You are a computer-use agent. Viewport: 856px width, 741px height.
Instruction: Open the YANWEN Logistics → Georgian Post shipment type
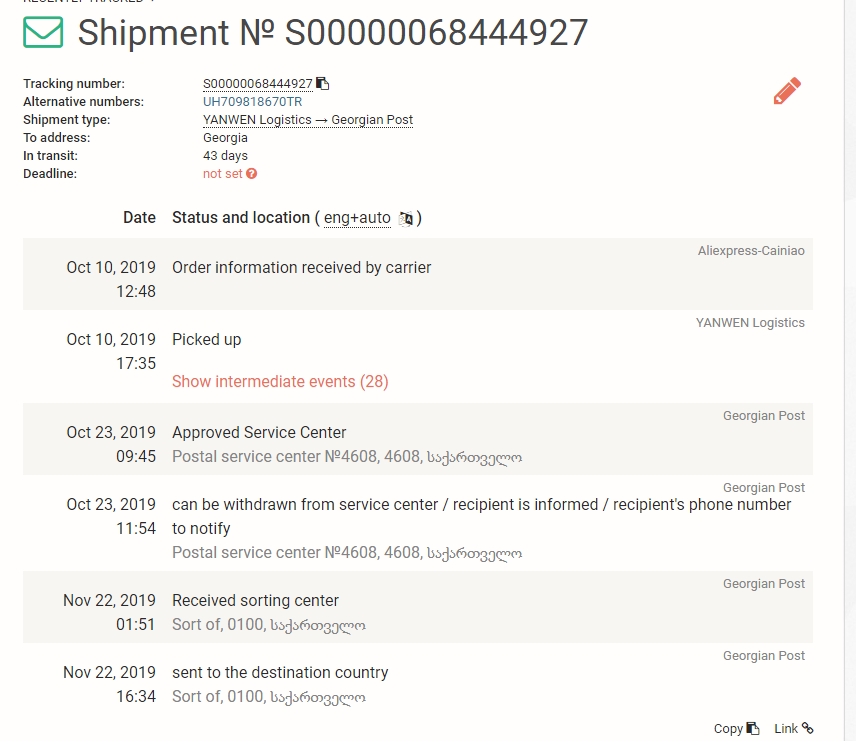(307, 120)
